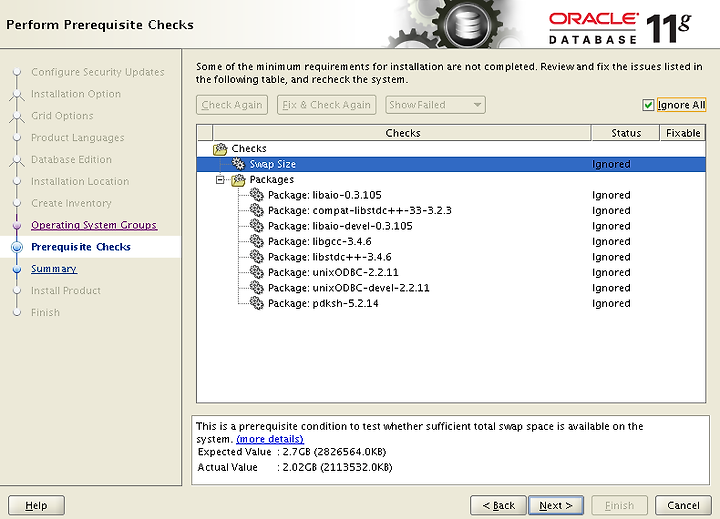The image size is (720, 519).
Task: Collapse the Packages tree node
Action: click(x=220, y=180)
